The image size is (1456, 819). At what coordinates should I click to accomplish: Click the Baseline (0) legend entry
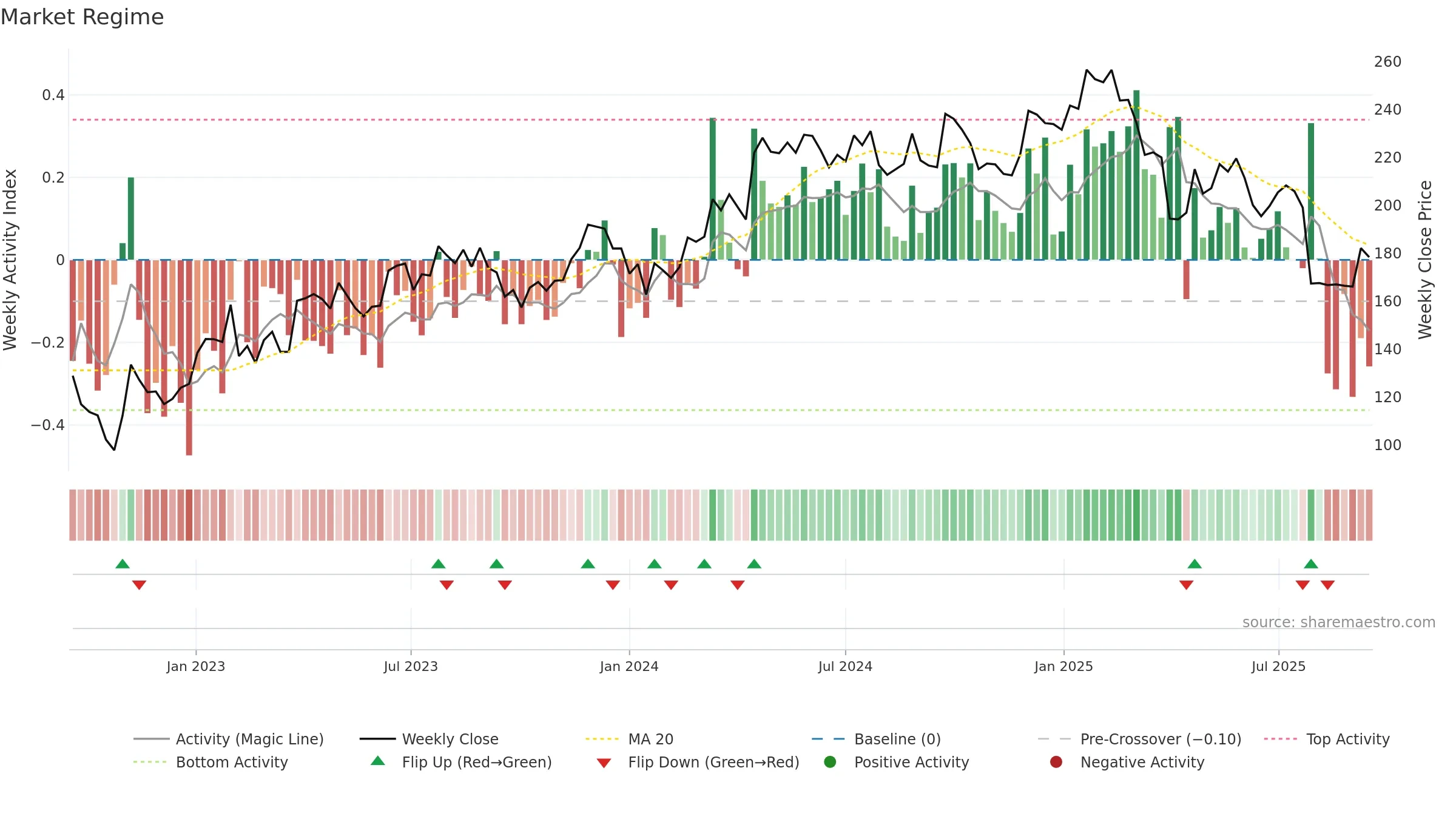[x=876, y=739]
